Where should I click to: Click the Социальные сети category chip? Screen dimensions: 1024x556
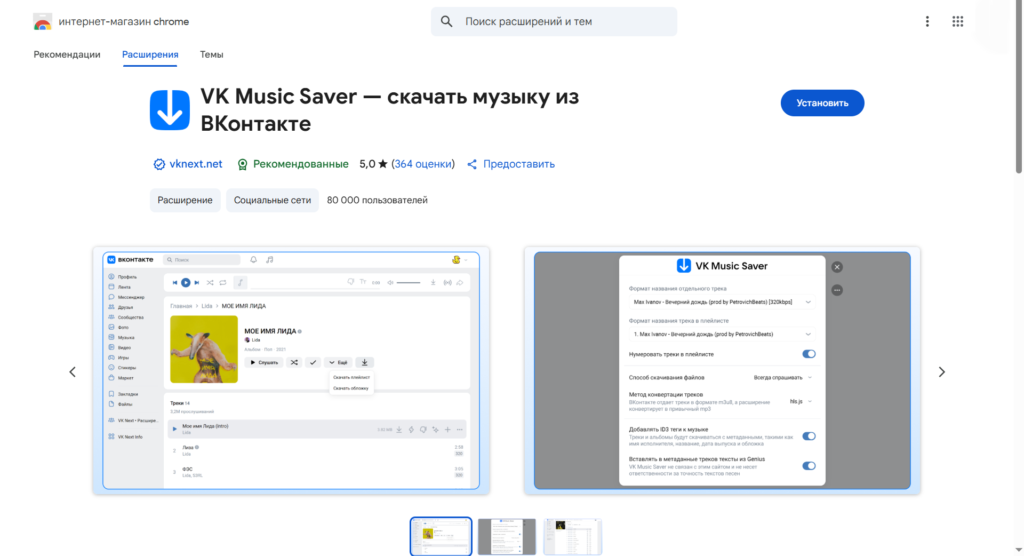272,201
